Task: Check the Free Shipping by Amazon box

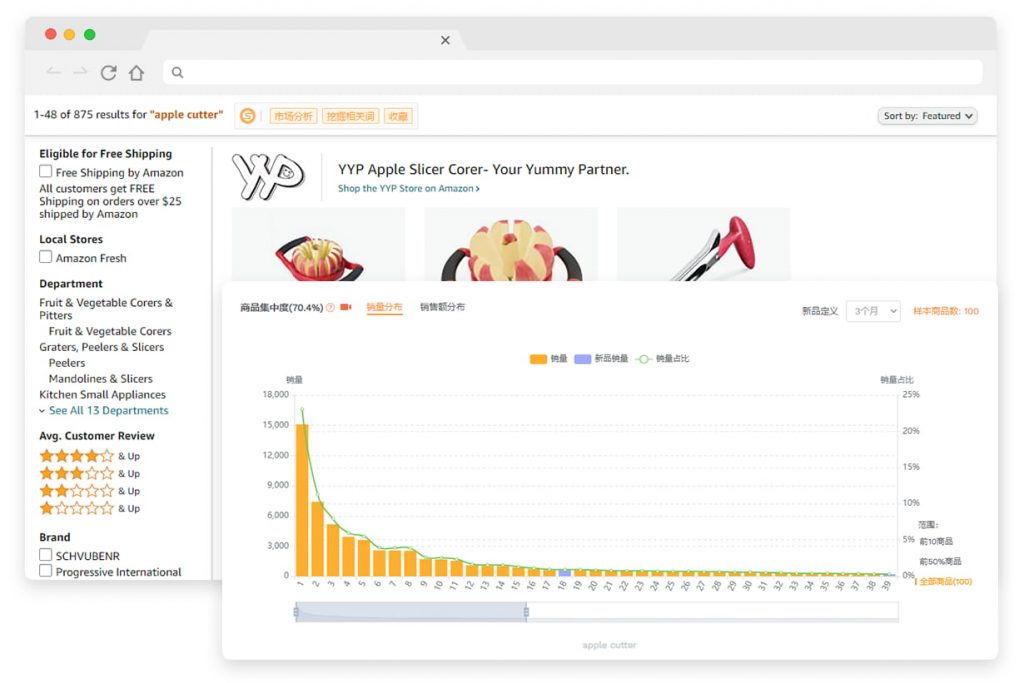Action: pos(46,172)
